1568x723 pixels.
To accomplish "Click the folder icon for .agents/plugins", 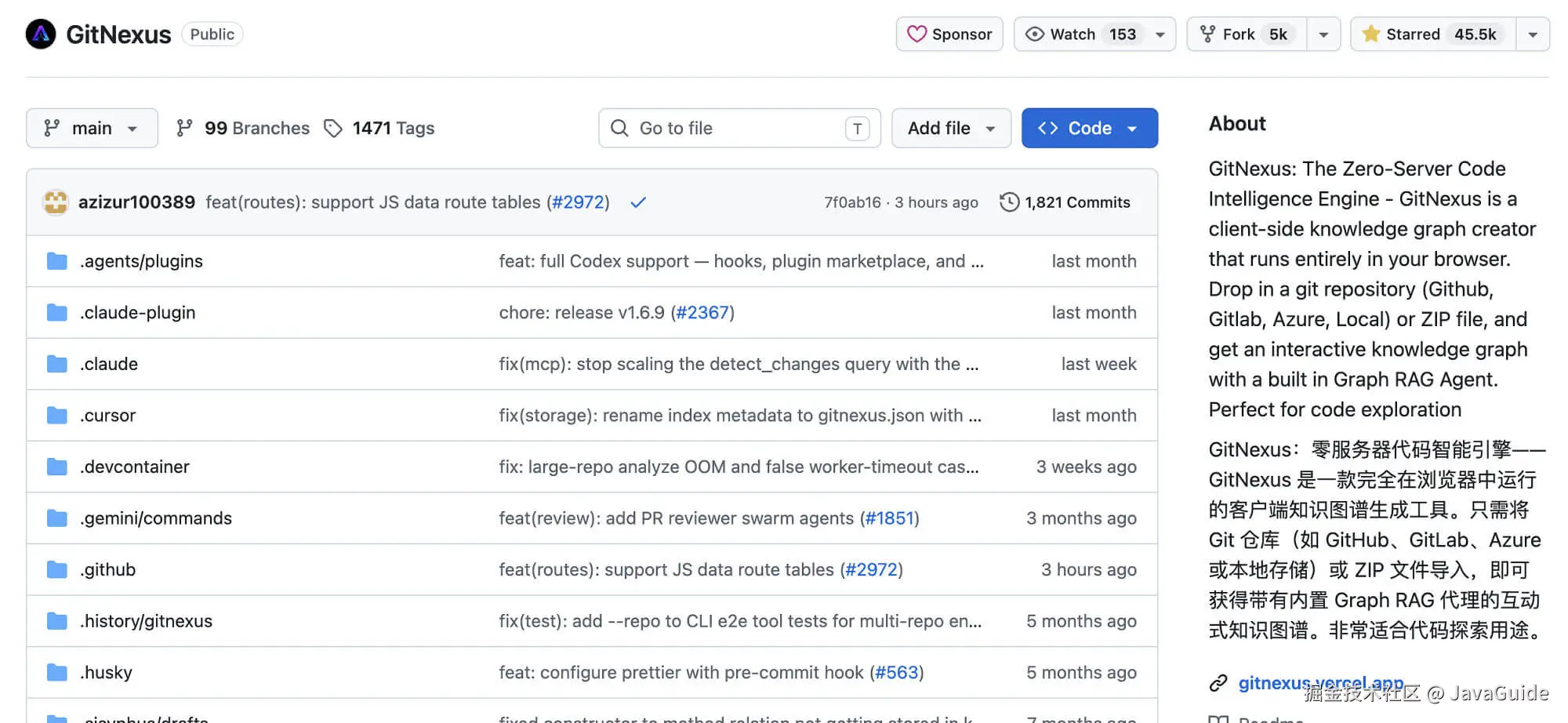I will point(56,261).
